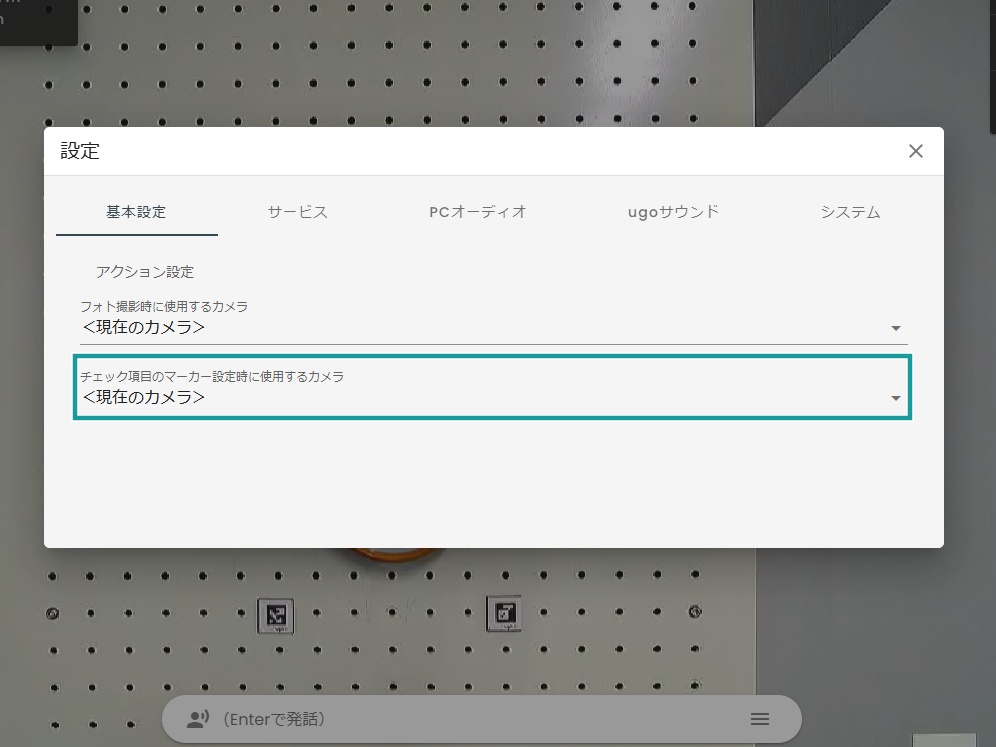Select the 基本設定 tab
The height and width of the screenshot is (747, 996).
tap(136, 212)
